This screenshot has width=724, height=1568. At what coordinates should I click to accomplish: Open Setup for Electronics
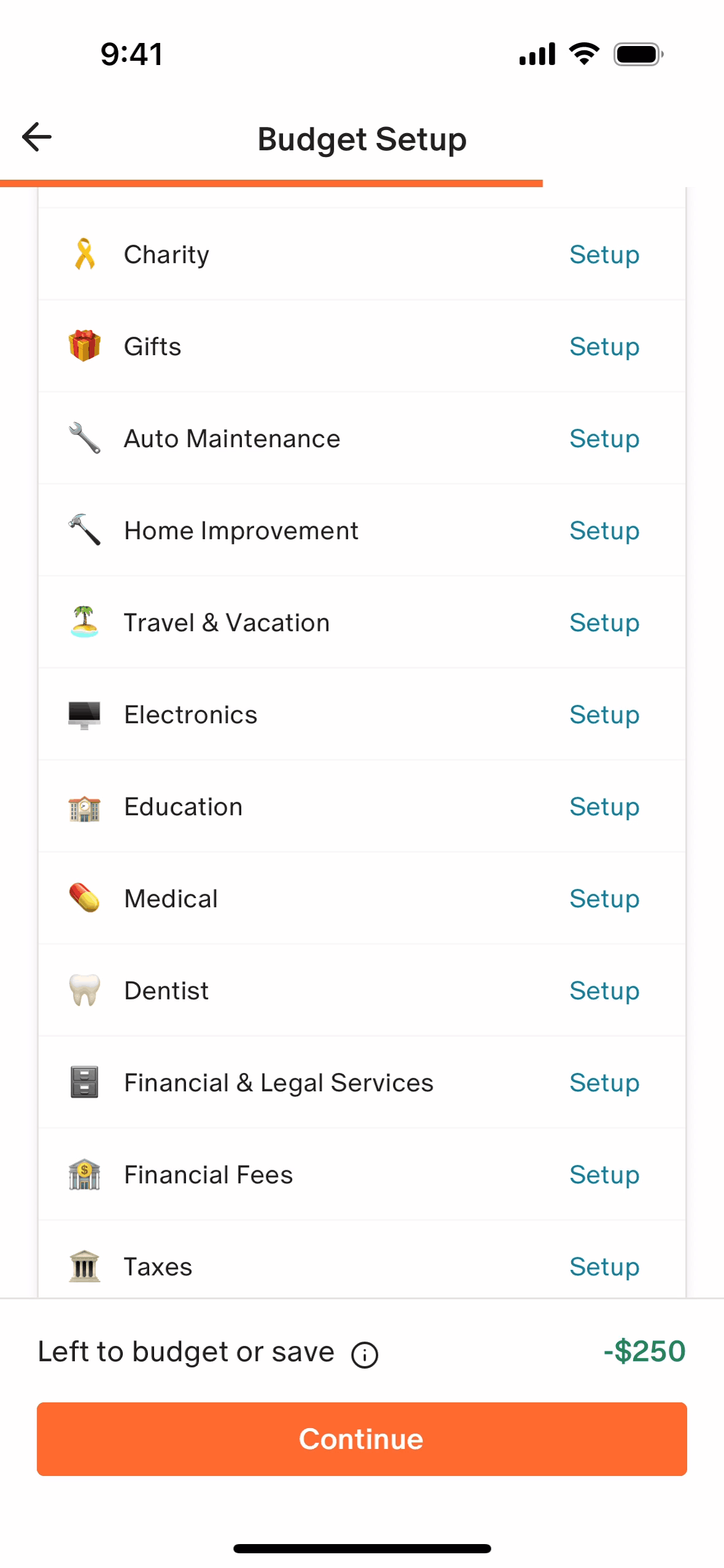click(x=604, y=715)
